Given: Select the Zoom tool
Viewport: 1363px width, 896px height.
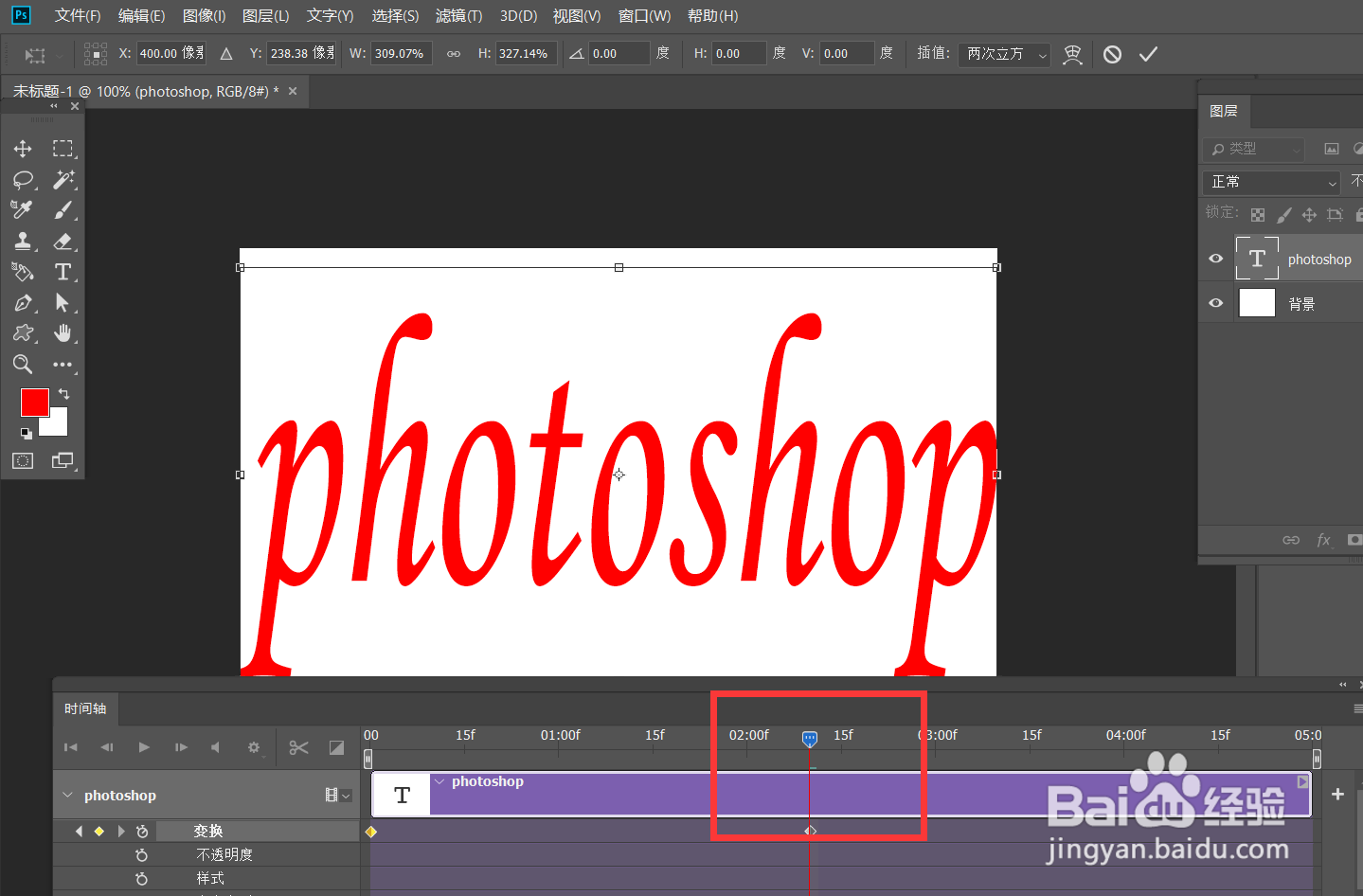Looking at the screenshot, I should [23, 365].
